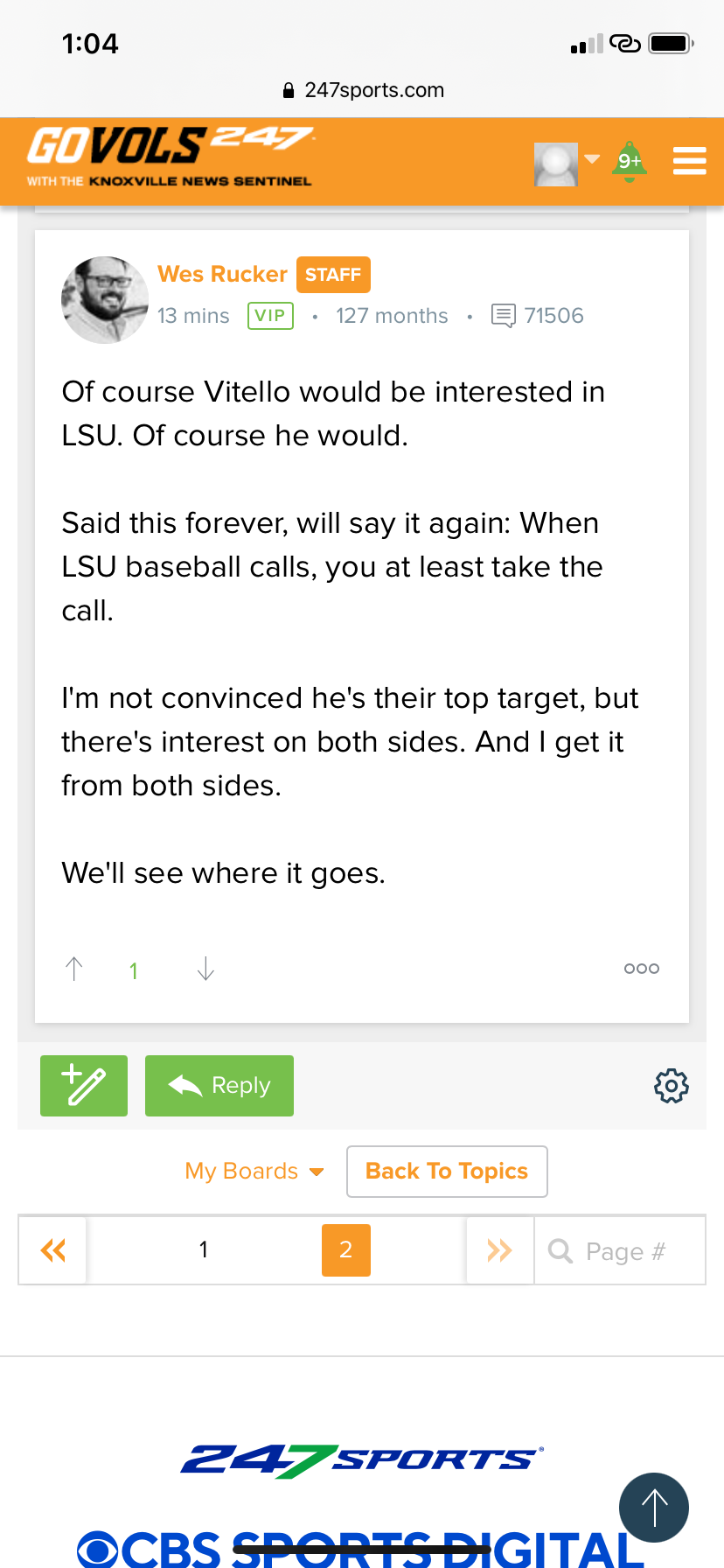Click the green Reply button
724x1568 pixels.
click(x=219, y=1086)
